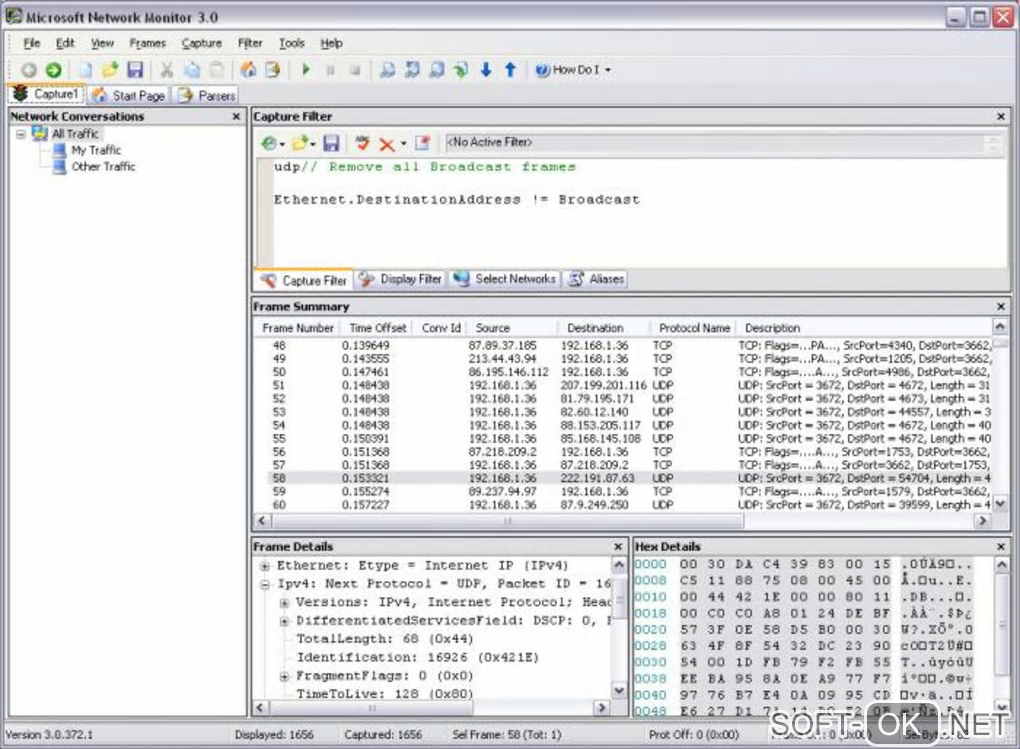This screenshot has width=1020, height=749.
Task: Open the Frames menu
Action: tap(148, 43)
